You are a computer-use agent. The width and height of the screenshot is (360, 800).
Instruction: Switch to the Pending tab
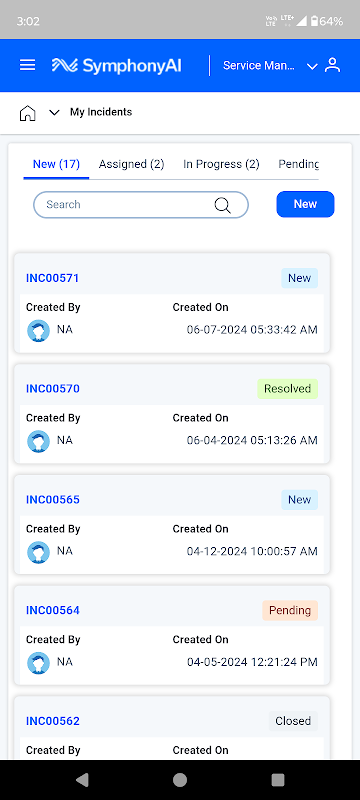[x=298, y=164]
